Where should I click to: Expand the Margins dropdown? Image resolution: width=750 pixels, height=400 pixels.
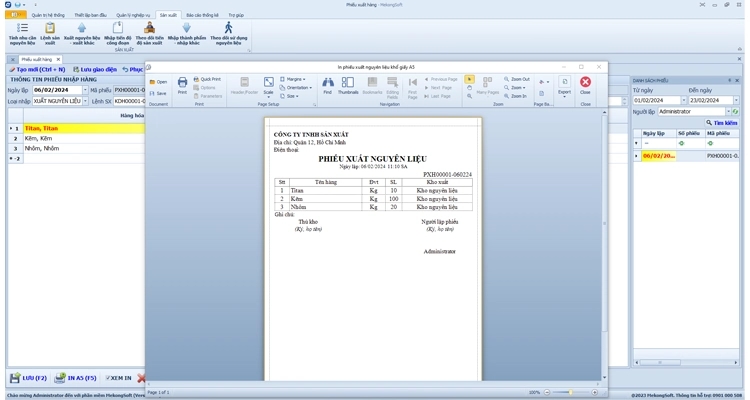pyautogui.click(x=295, y=79)
